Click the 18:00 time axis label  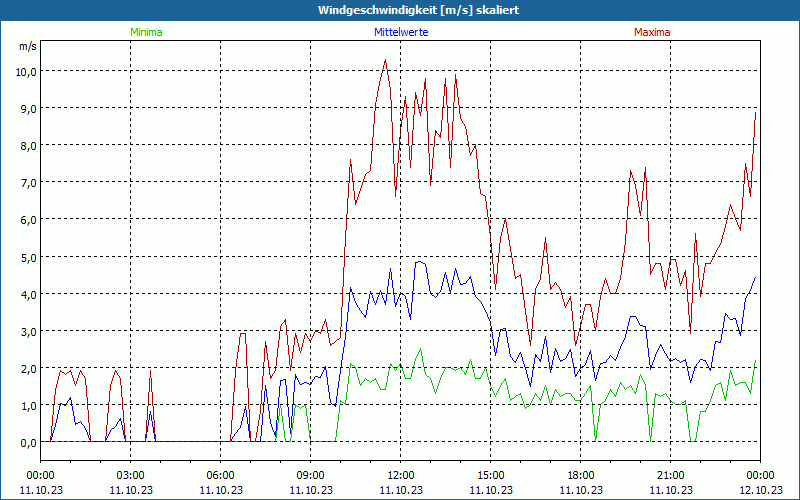(581, 476)
